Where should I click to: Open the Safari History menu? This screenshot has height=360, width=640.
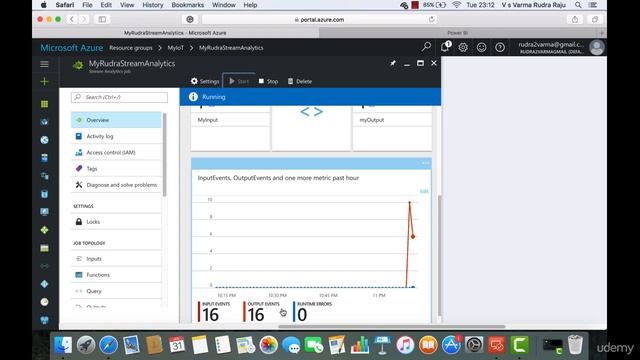153,5
